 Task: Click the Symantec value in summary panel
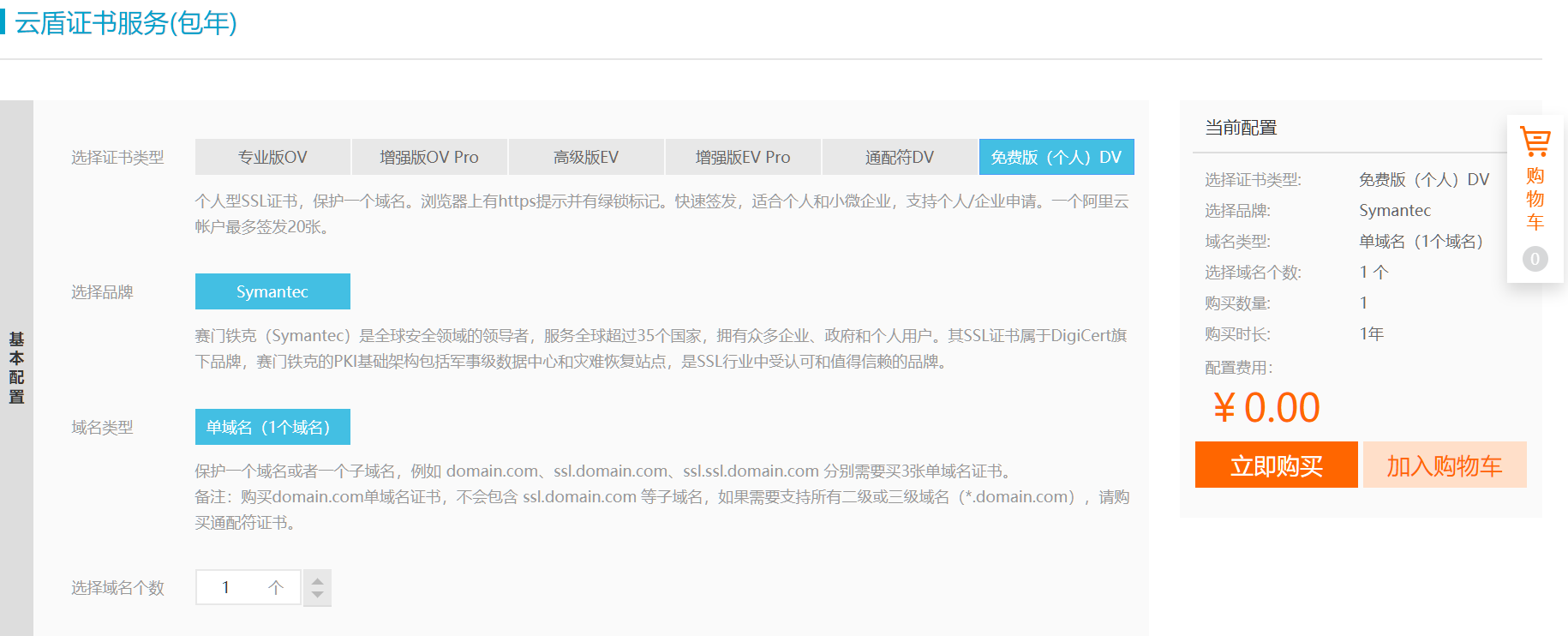pyautogui.click(x=1395, y=211)
